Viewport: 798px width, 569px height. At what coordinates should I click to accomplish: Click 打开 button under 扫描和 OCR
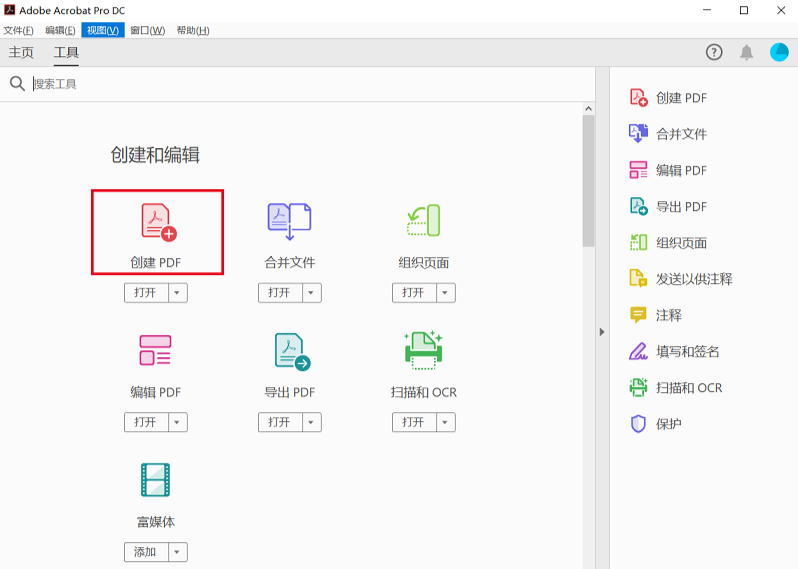point(414,422)
